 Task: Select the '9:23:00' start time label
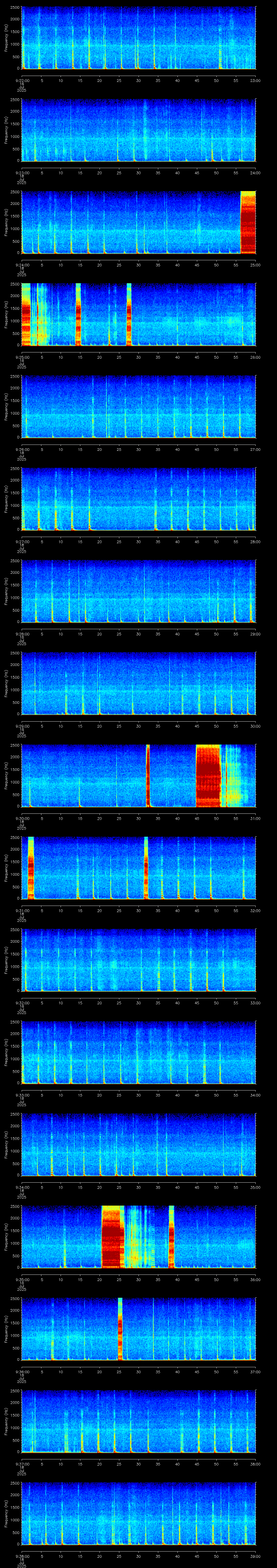(22, 173)
